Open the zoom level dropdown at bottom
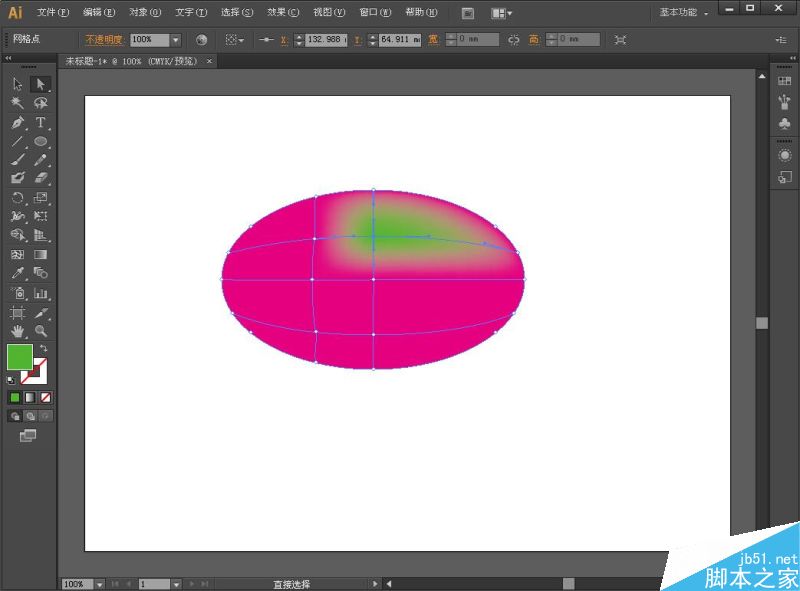This screenshot has width=800, height=591. (x=99, y=584)
